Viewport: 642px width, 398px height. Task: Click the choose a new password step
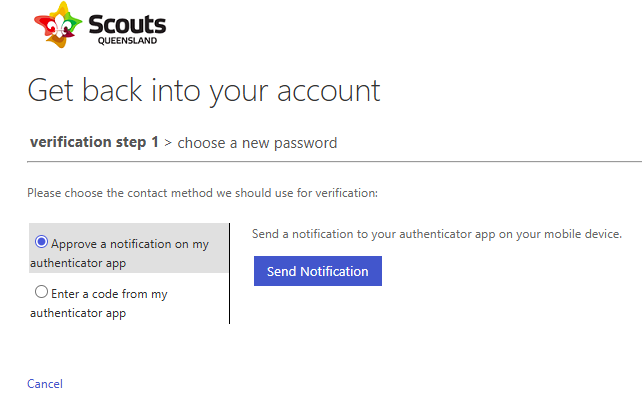coord(257,143)
